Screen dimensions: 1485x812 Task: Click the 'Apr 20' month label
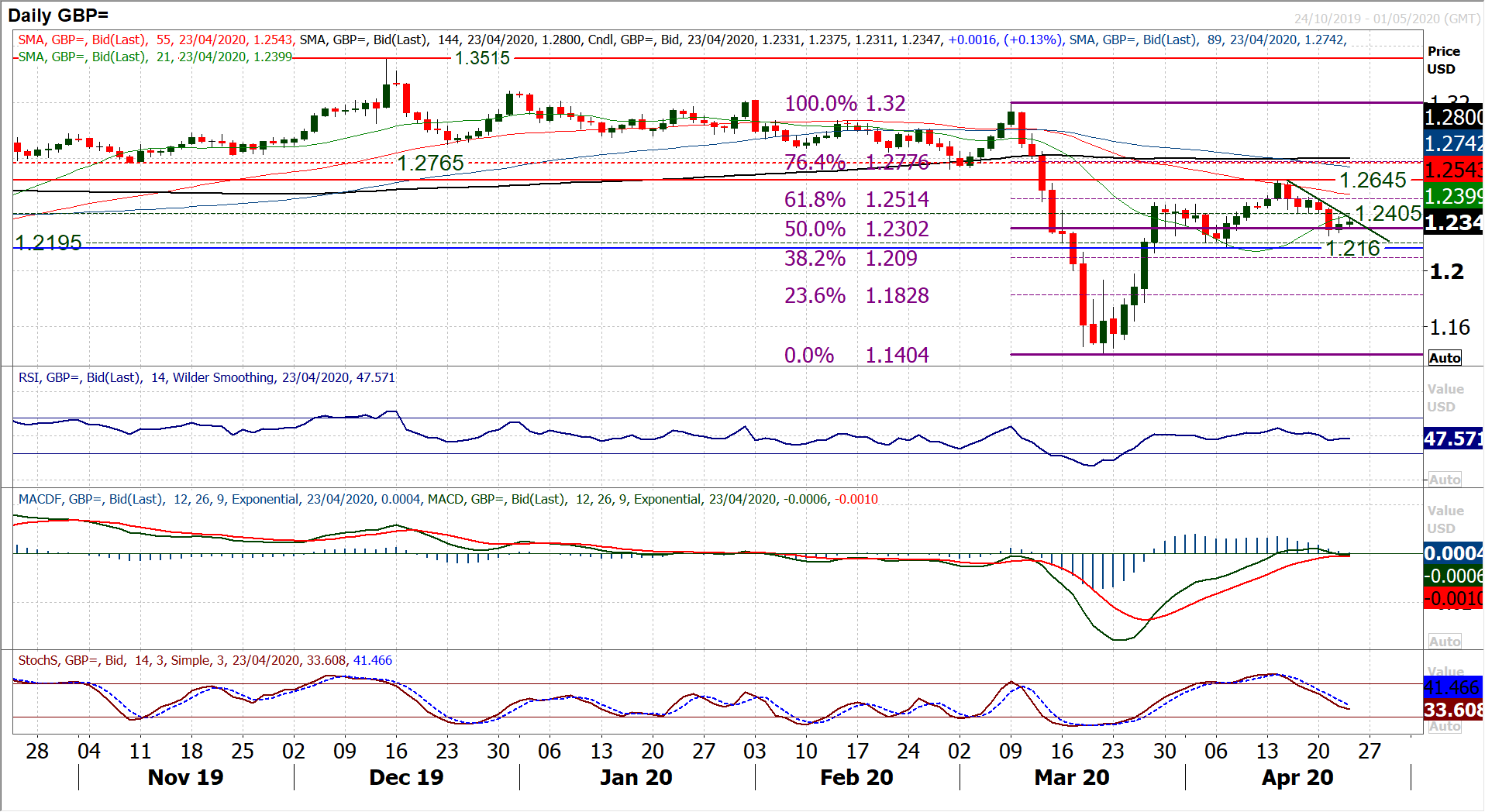(x=1297, y=777)
